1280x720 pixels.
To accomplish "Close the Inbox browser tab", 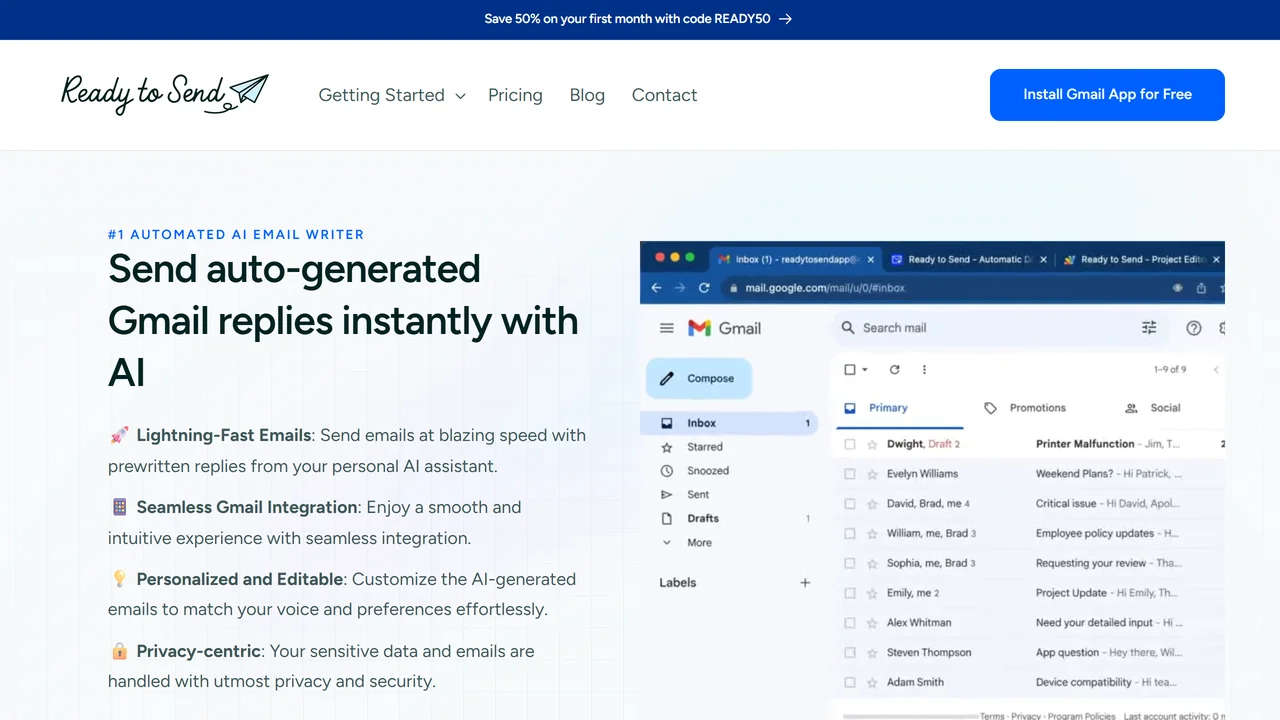I will 870,260.
